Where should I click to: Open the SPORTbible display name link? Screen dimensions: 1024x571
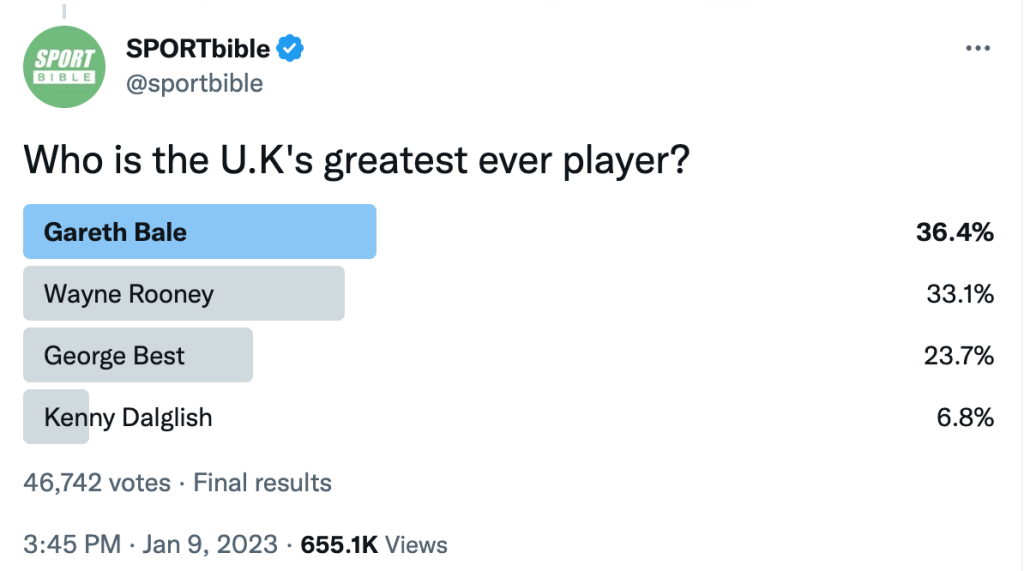click(x=198, y=47)
